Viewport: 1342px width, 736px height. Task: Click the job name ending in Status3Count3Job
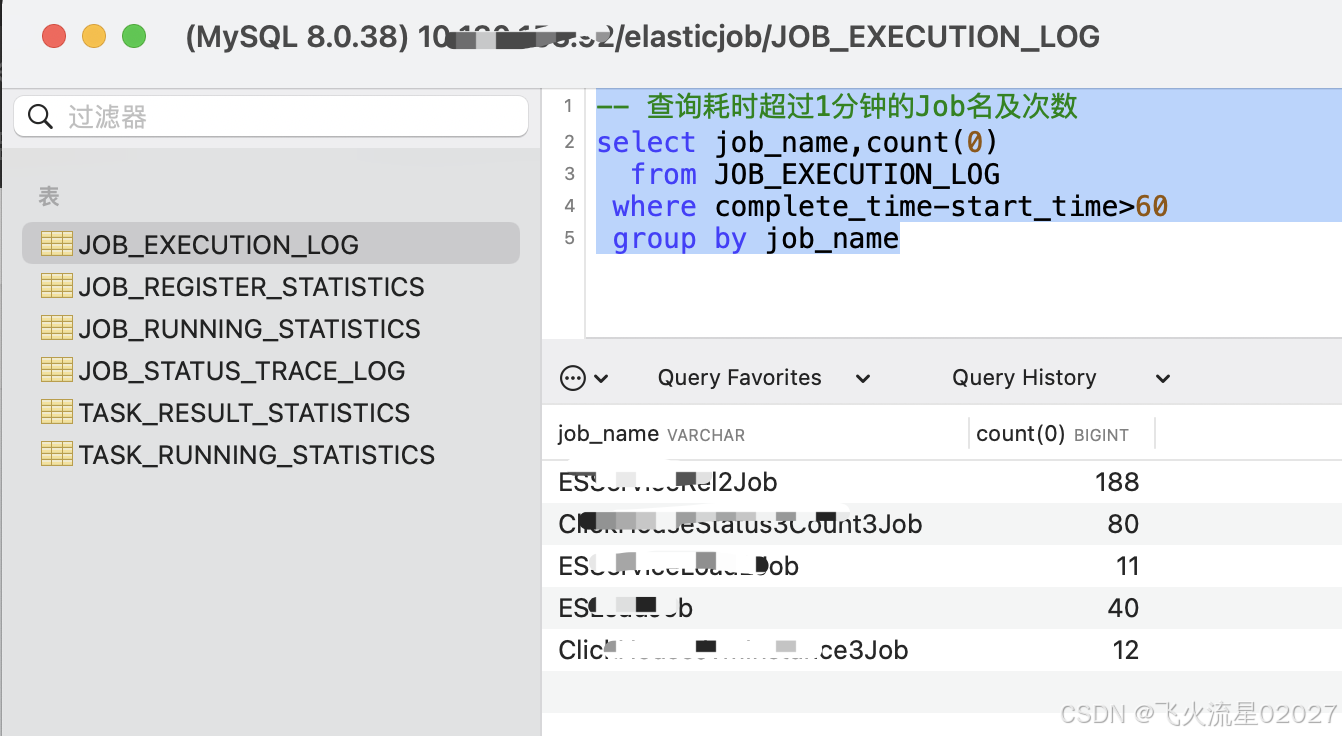point(740,524)
